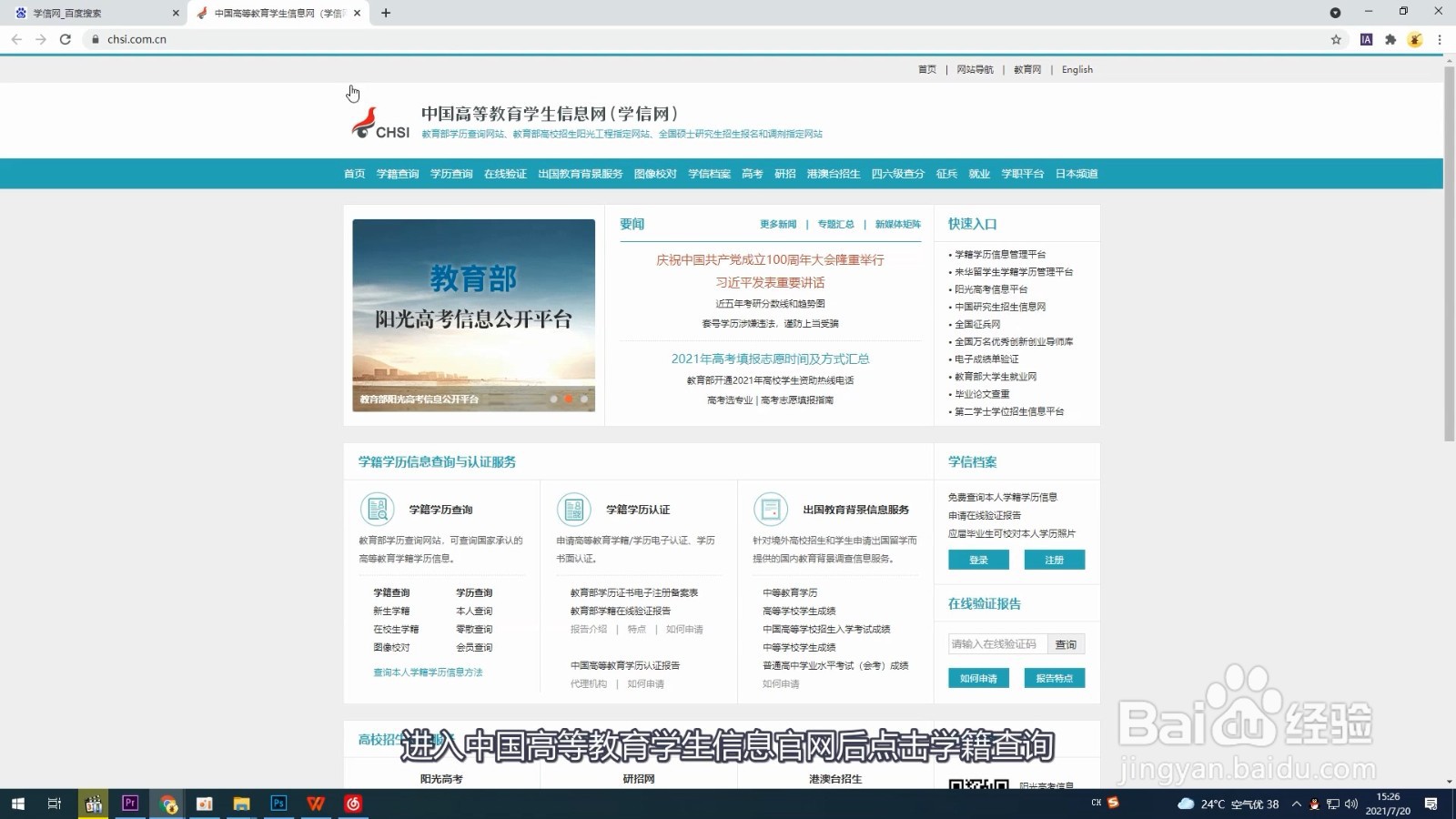Screen dimensions: 1456x819
Task: Click the 阳光高考信息公开平台 banner image
Action: coord(474,315)
